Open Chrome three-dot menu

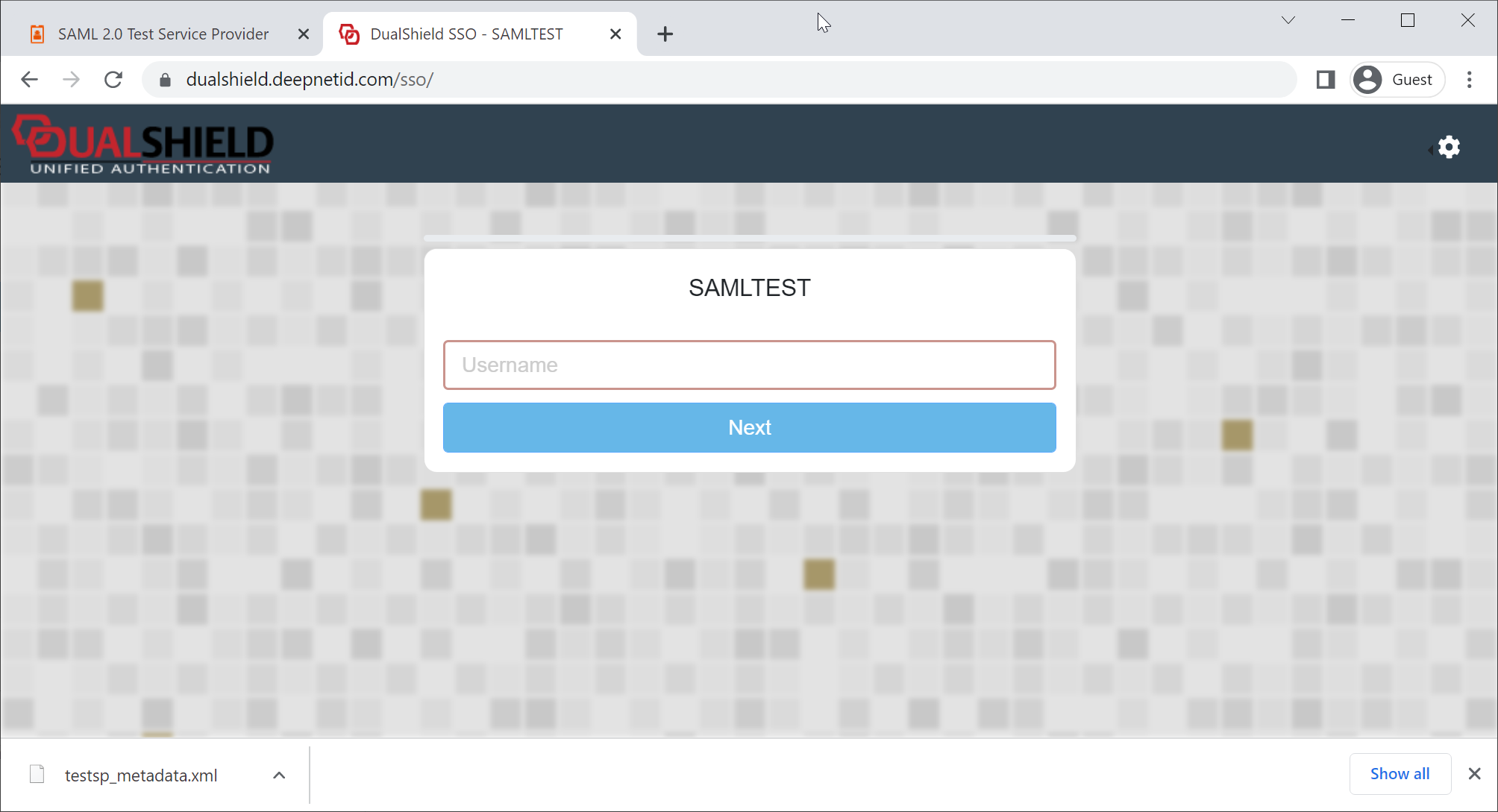(x=1469, y=80)
